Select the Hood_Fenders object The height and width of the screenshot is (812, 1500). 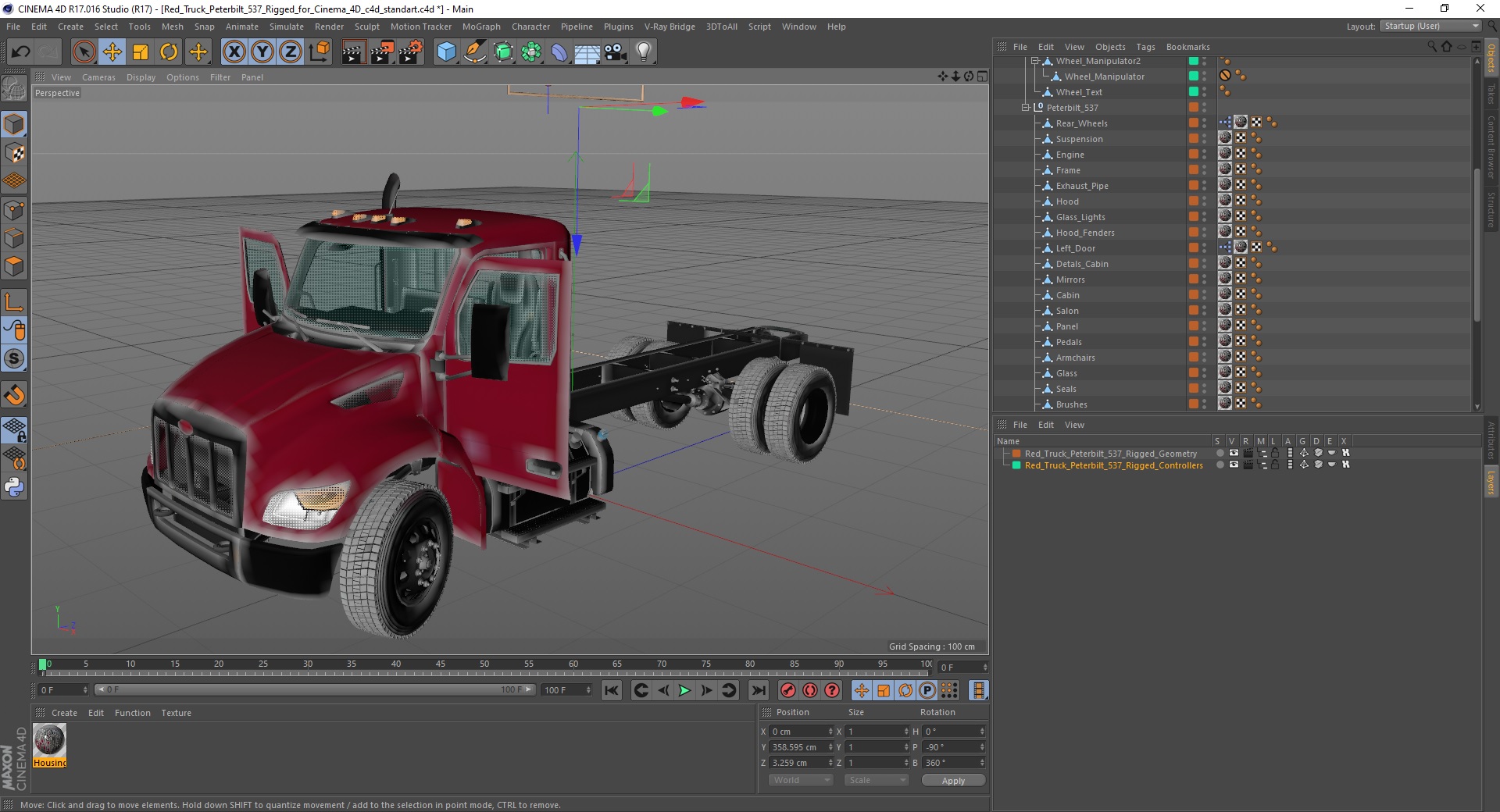[1085, 233]
